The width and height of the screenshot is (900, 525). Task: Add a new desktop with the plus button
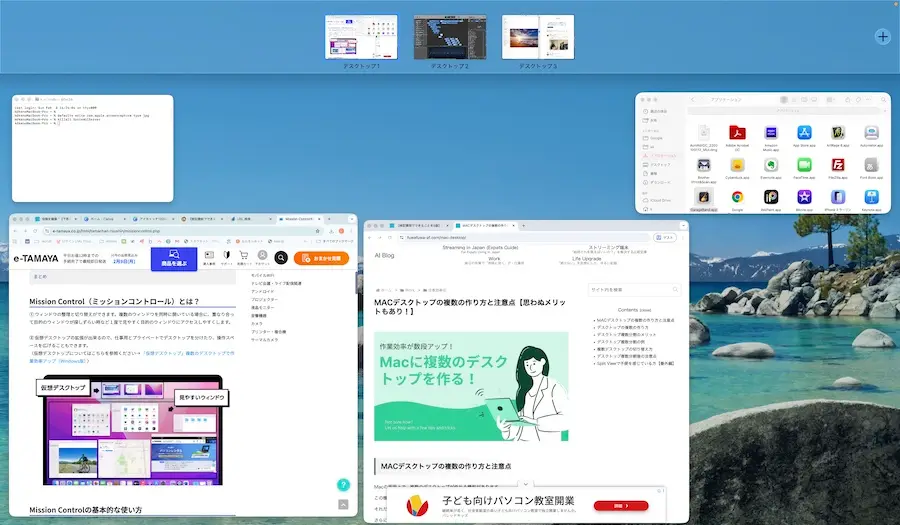(882, 37)
